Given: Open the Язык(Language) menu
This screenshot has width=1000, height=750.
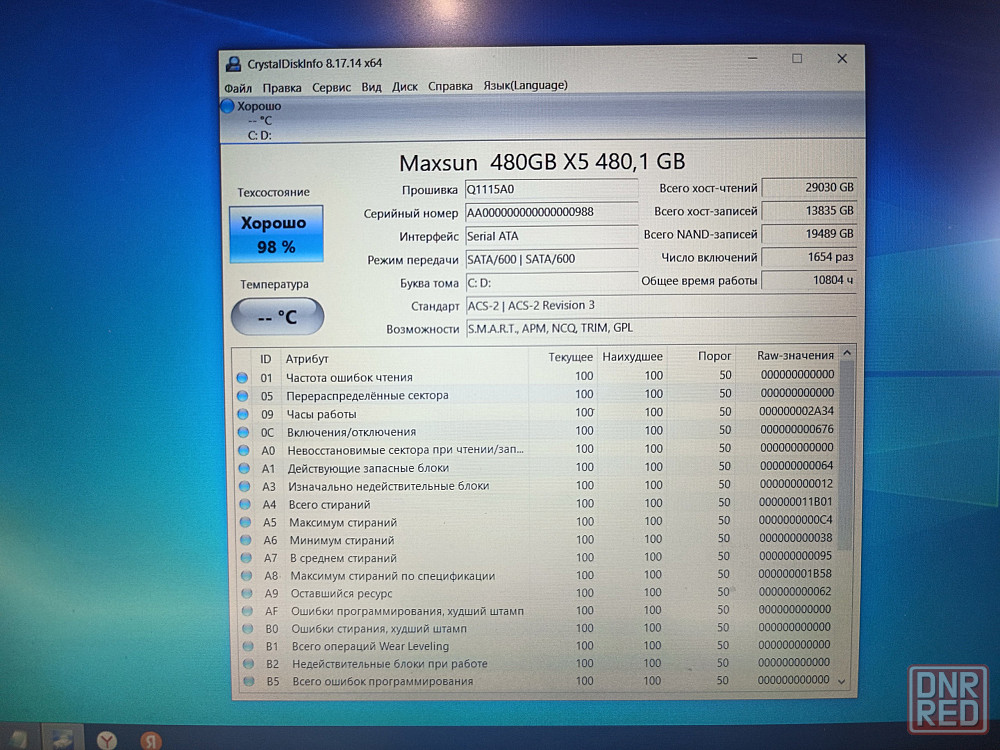Looking at the screenshot, I should 525,85.
